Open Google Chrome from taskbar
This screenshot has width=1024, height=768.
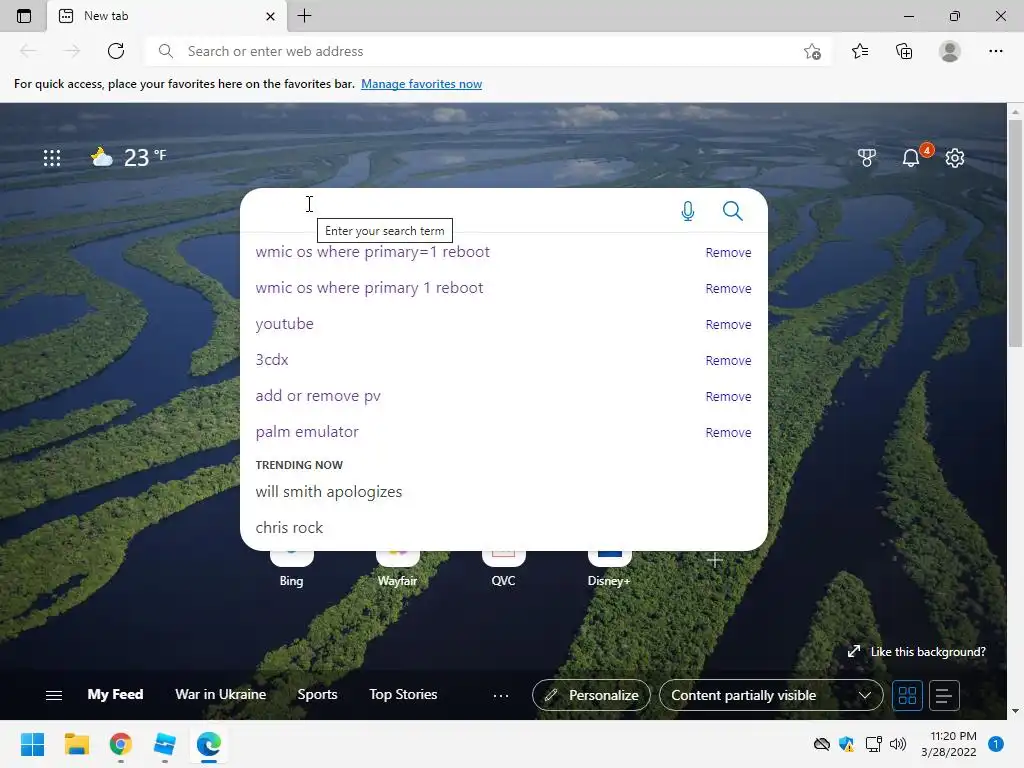tap(121, 744)
